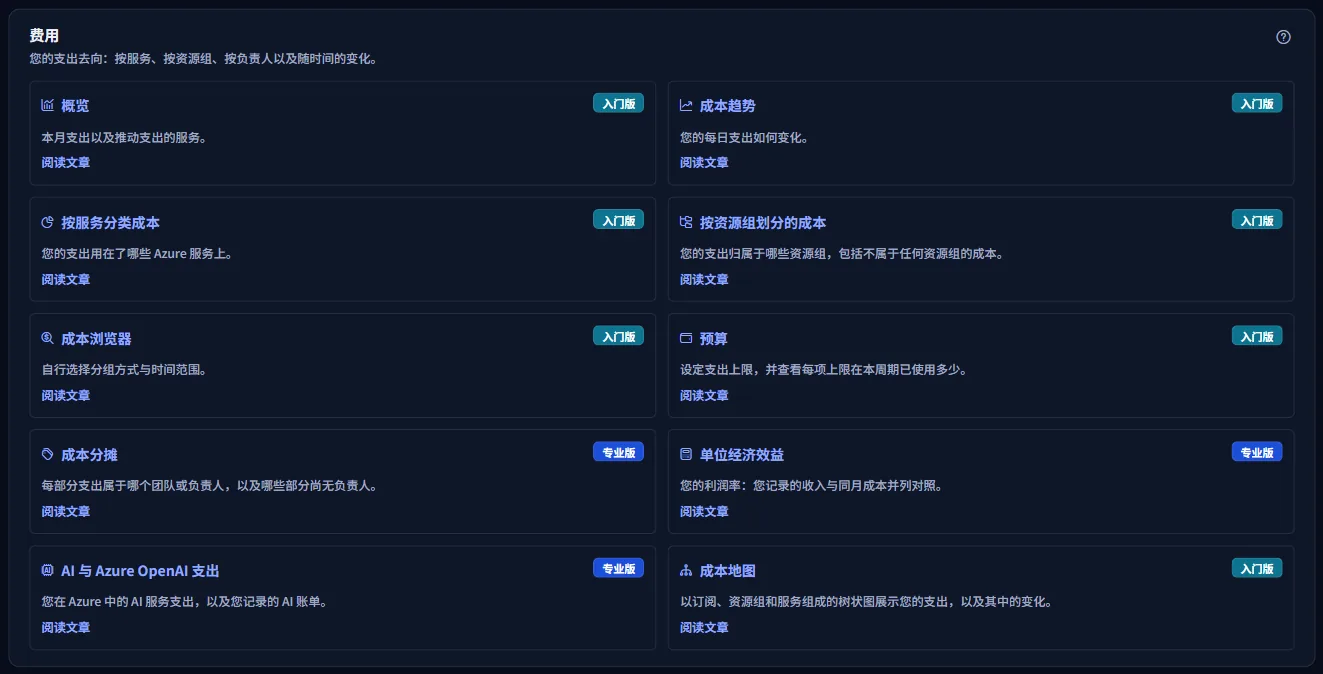The height and width of the screenshot is (674, 1323).
Task: Open the 成本浏览器 title
Action: (96, 339)
